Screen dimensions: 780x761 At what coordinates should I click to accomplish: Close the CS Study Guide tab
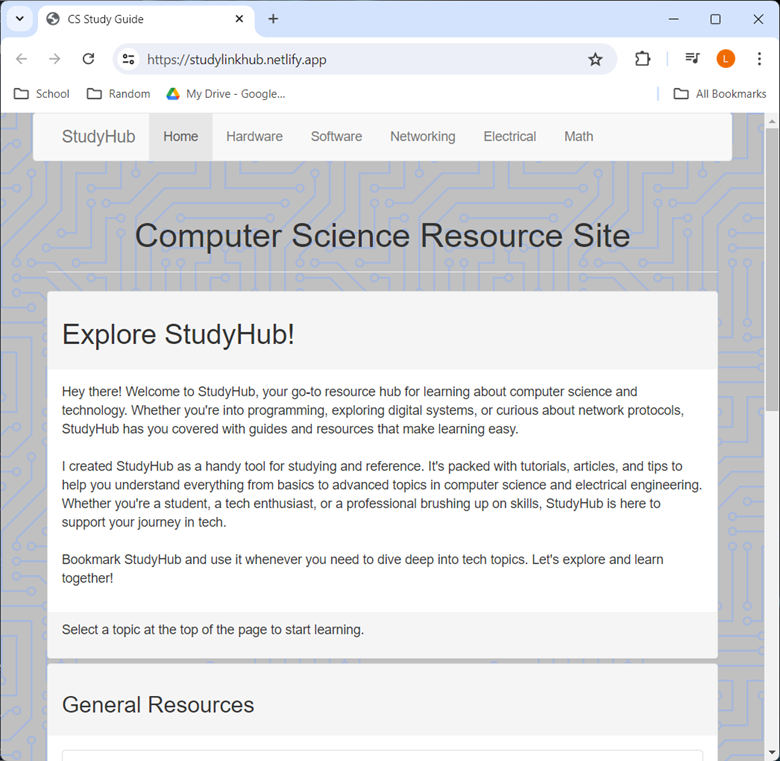click(x=240, y=19)
